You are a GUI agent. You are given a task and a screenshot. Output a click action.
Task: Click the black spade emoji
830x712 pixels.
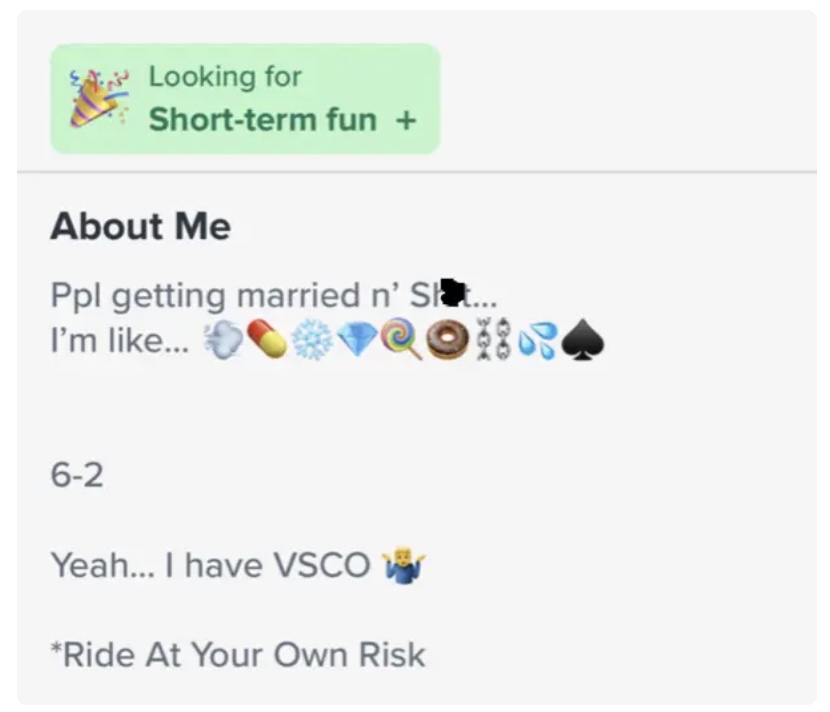(583, 342)
